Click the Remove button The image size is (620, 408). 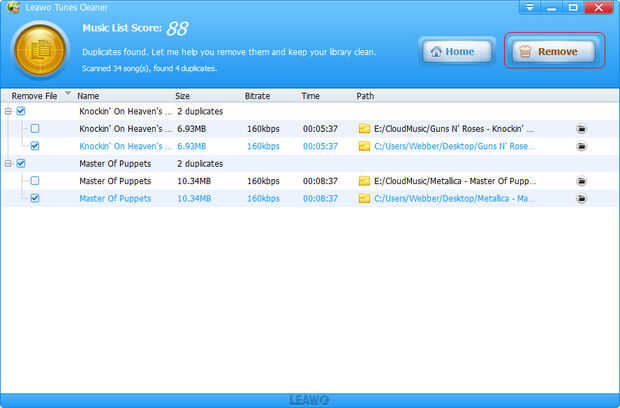point(554,51)
